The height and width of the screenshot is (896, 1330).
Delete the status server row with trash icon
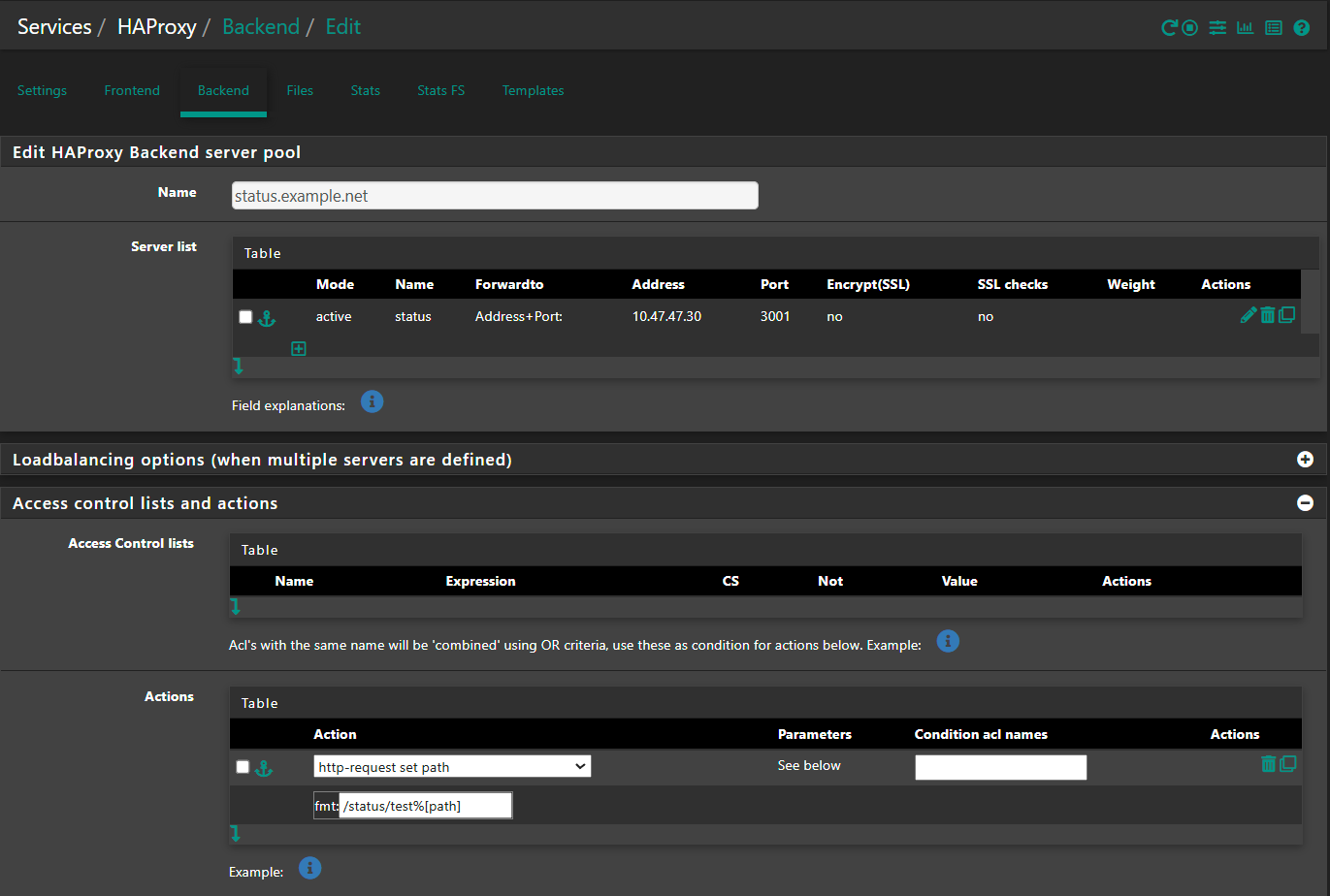click(x=1268, y=315)
